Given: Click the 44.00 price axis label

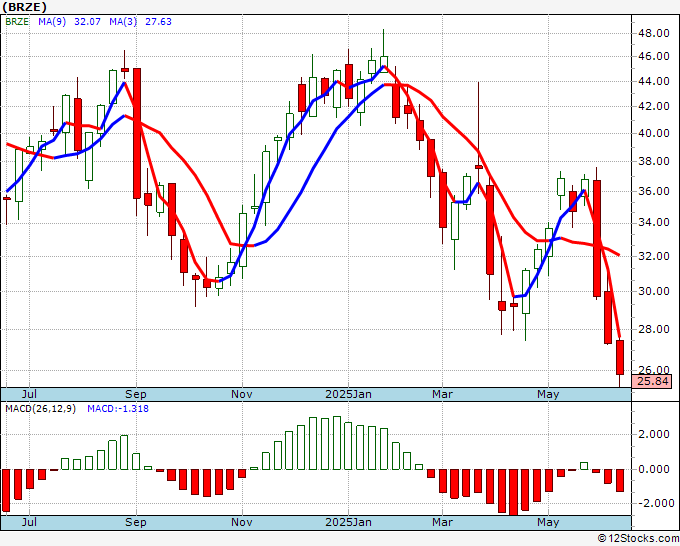Looking at the screenshot, I should coord(654,81).
